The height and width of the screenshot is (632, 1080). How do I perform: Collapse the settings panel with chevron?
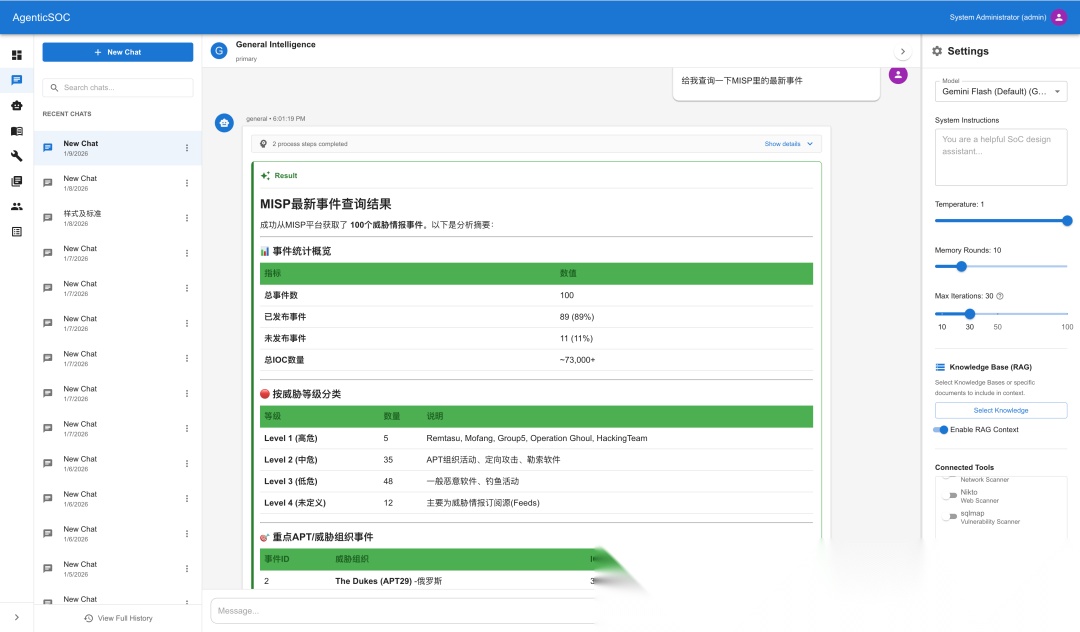pos(902,52)
